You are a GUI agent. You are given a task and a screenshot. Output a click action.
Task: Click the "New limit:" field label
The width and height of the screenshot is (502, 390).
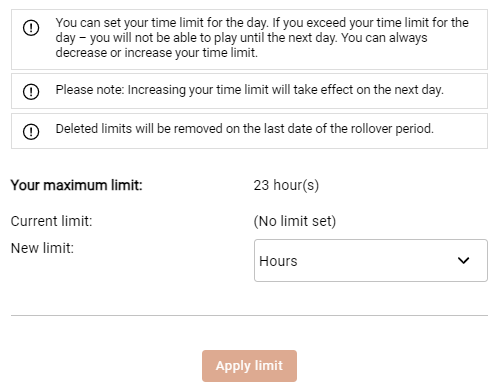pos(42,248)
